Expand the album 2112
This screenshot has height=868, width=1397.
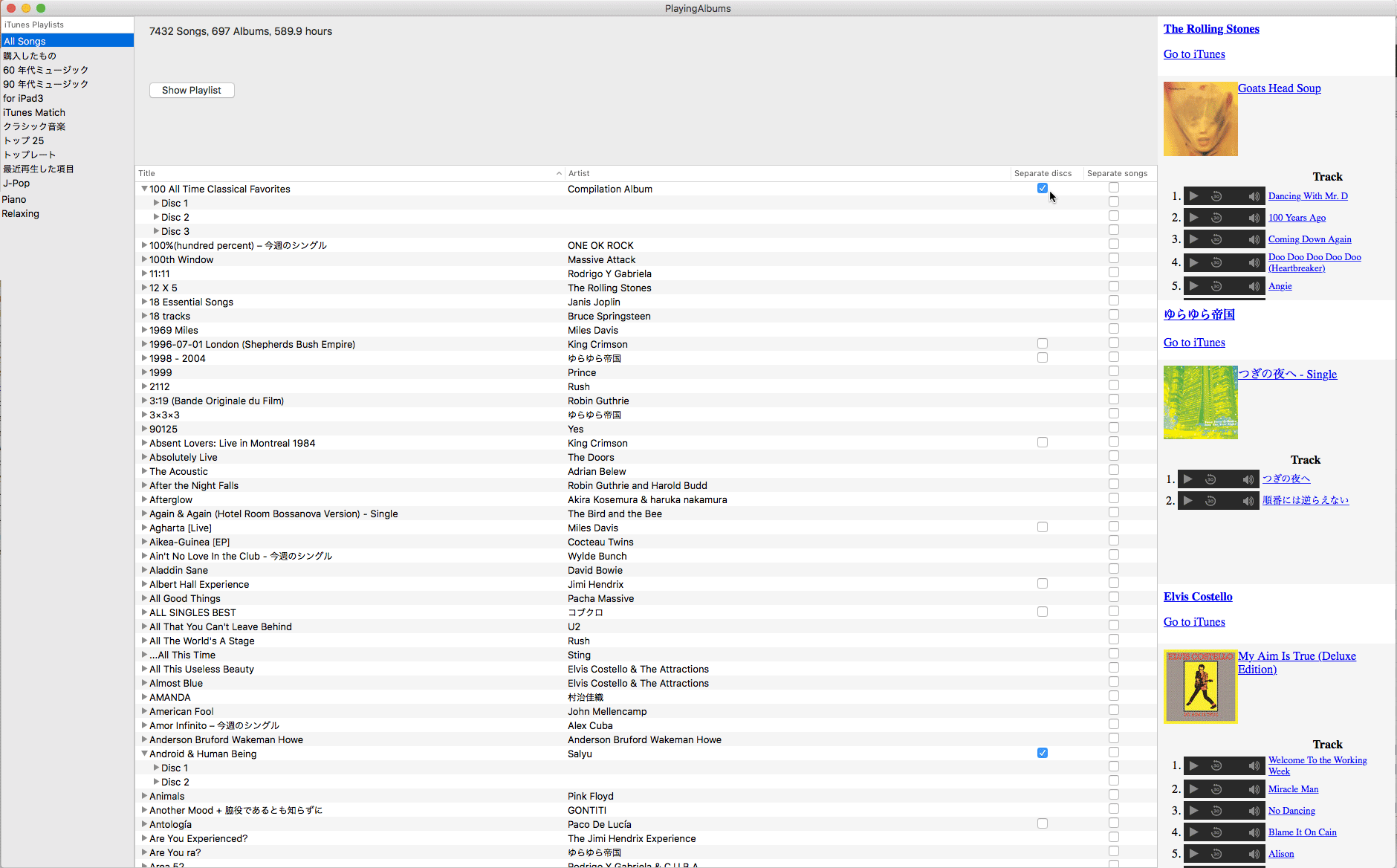click(144, 386)
